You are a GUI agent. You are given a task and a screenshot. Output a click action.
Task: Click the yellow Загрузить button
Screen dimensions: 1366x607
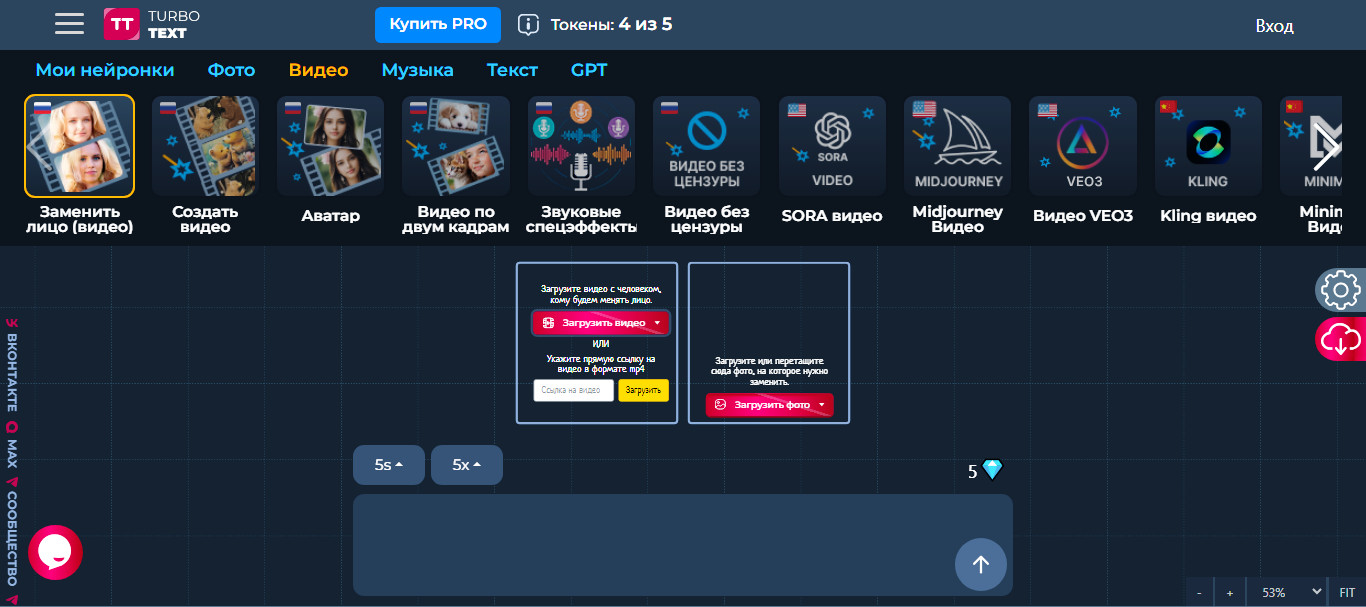644,390
